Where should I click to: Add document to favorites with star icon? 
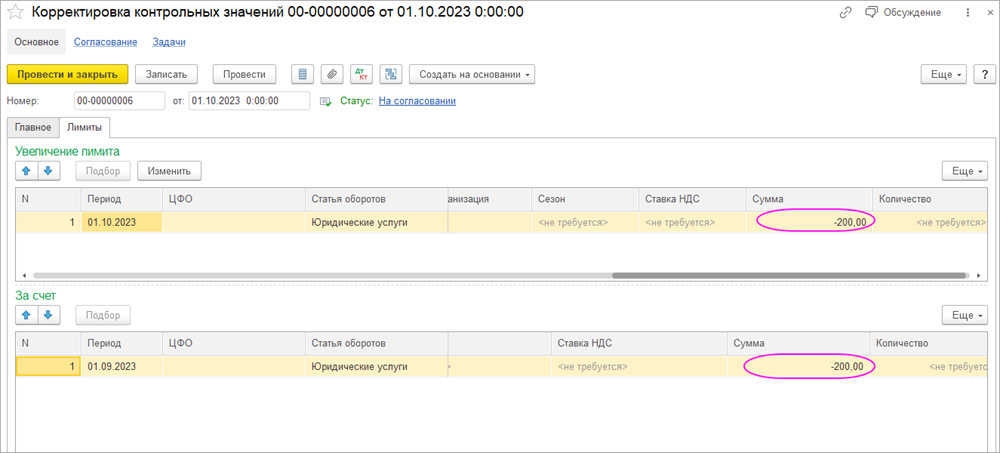click(x=16, y=13)
